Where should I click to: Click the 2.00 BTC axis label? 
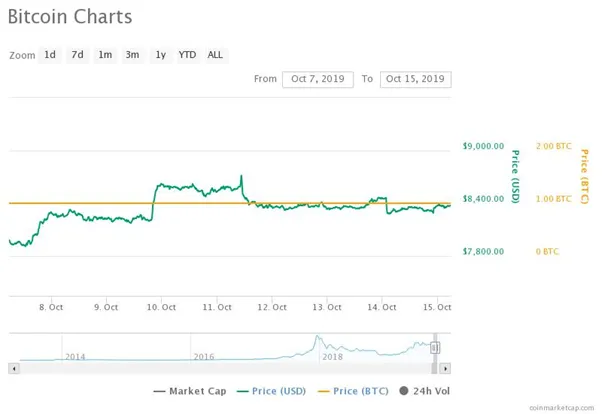click(x=554, y=146)
